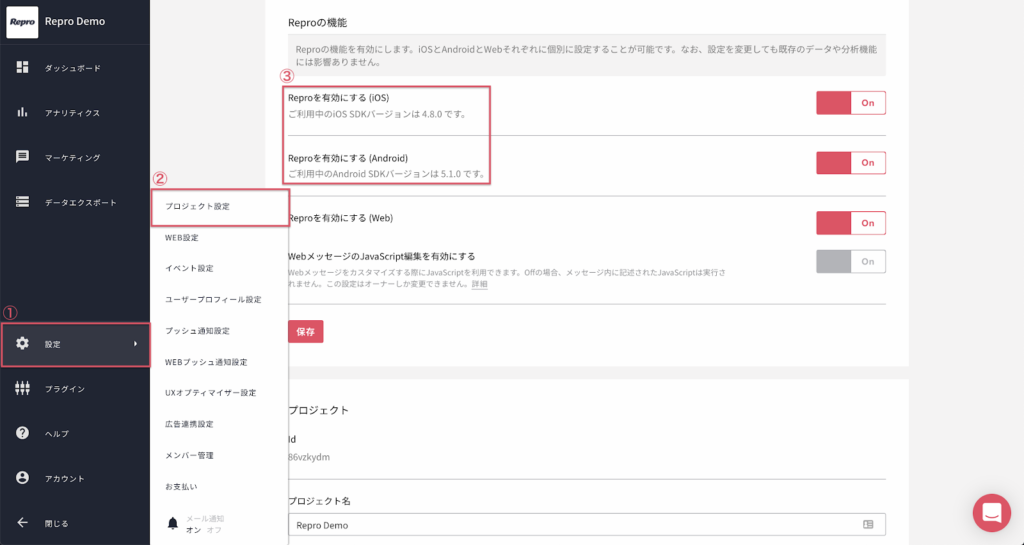Click the マーケティング speech bubble icon
The width and height of the screenshot is (1024, 545).
tap(22, 157)
